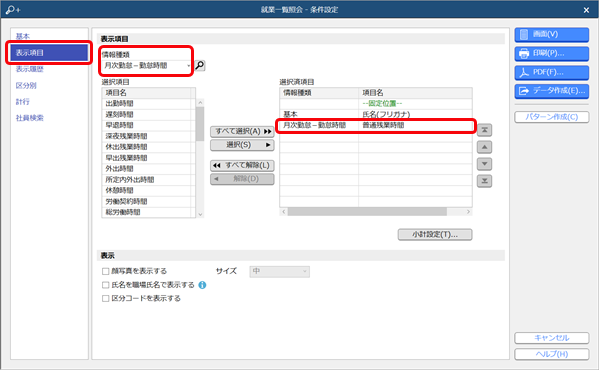Move selected item up one row
Screen dimensions: 599x370
[x=484, y=147]
